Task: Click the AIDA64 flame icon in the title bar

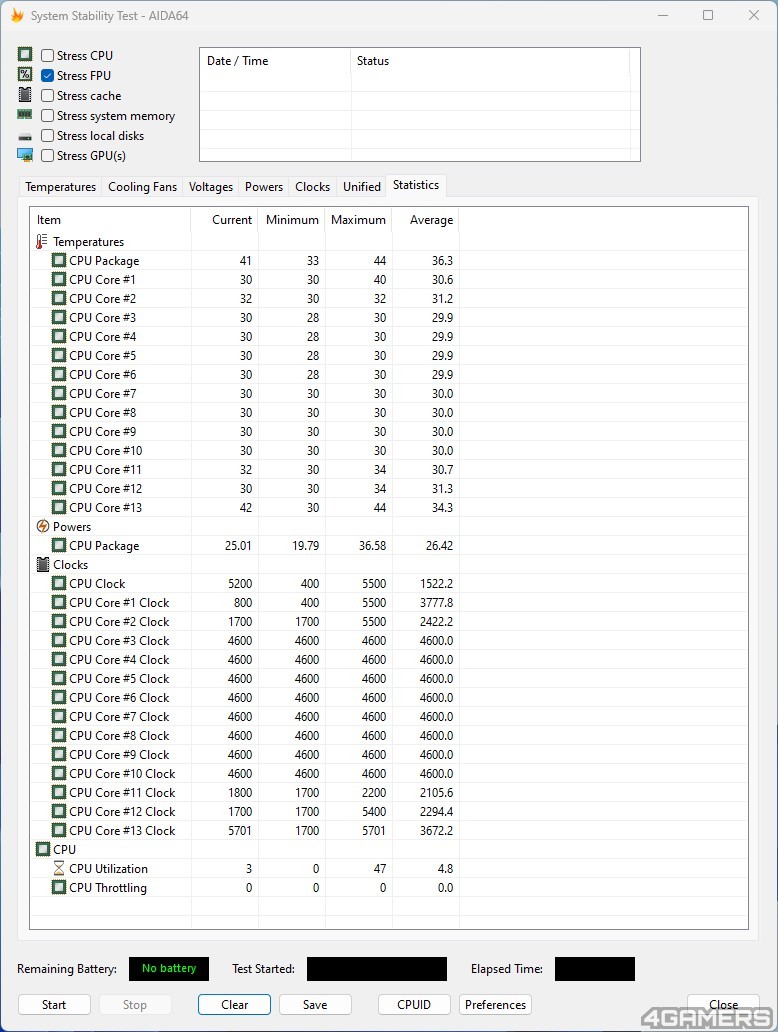Action: click(17, 15)
